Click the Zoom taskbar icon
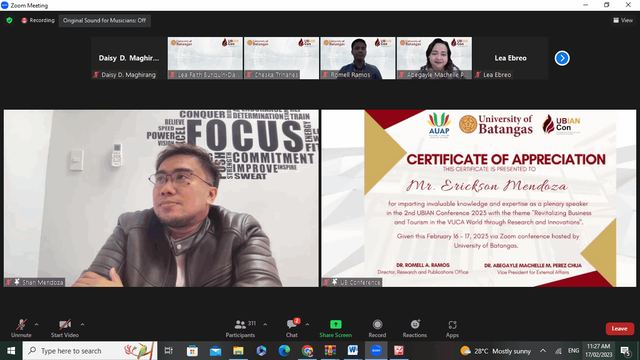Viewport: 640px width, 360px height. point(376,351)
